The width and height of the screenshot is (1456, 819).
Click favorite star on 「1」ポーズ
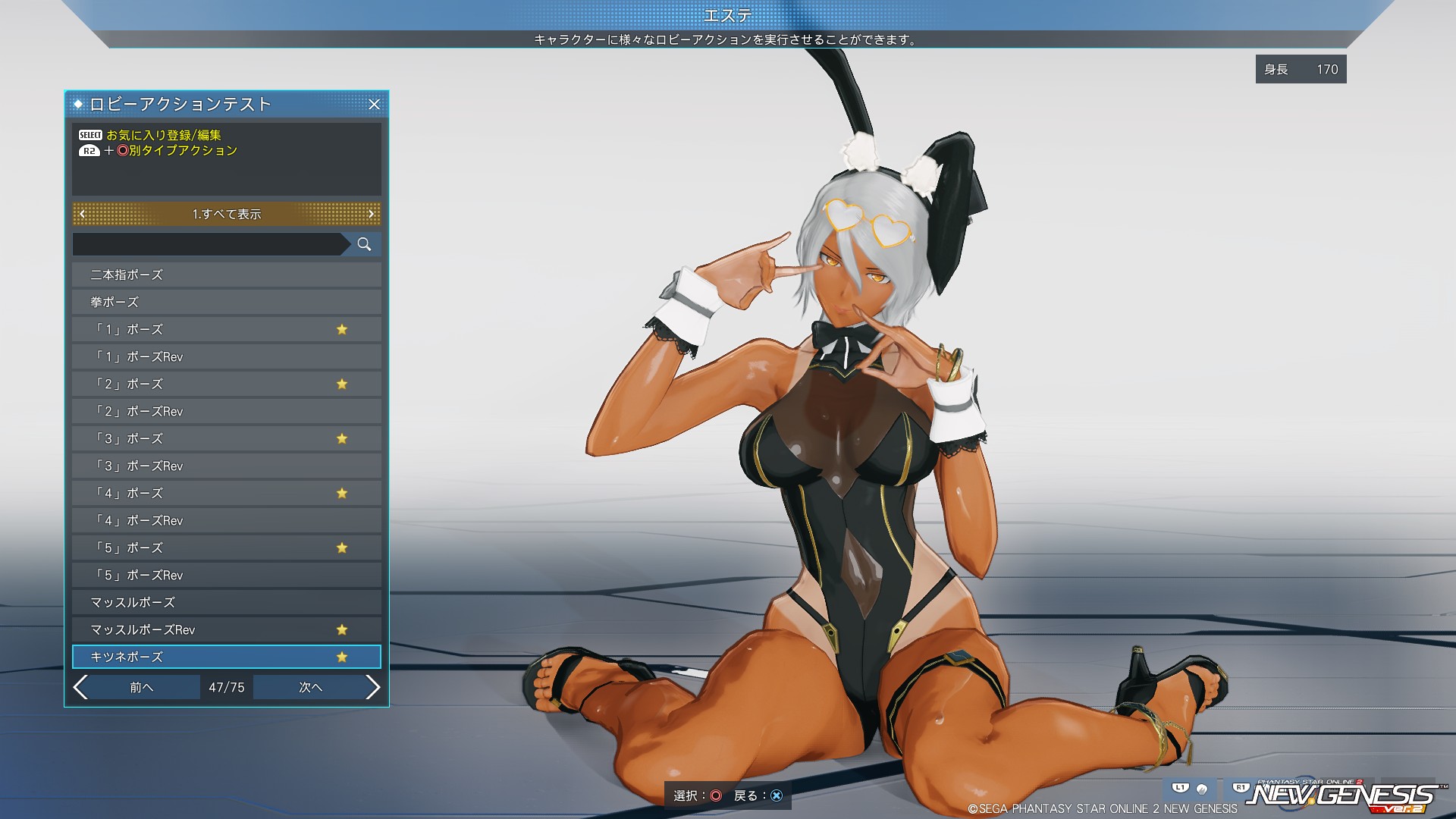point(342,329)
